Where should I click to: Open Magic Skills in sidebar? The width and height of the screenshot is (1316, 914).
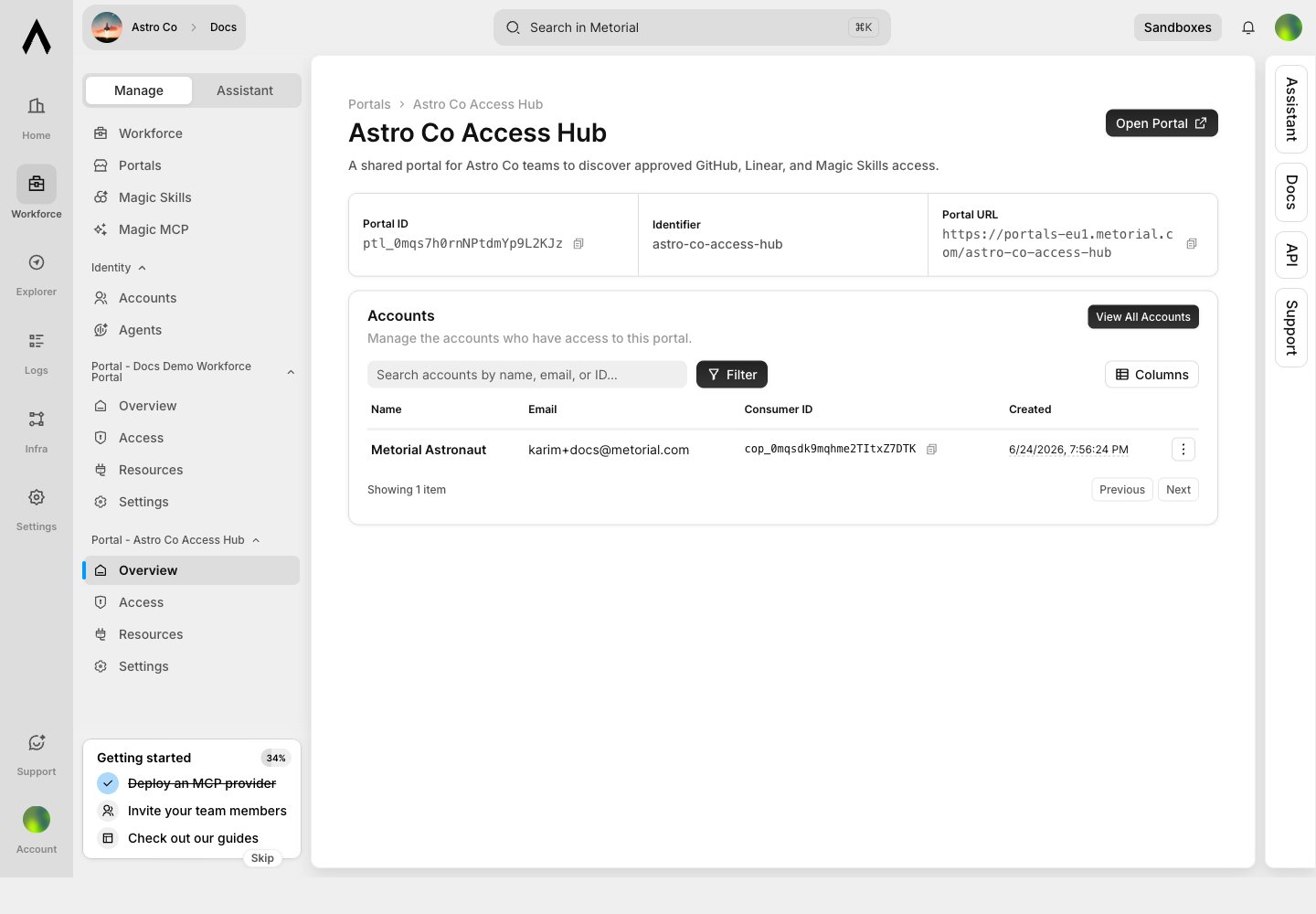point(191,197)
